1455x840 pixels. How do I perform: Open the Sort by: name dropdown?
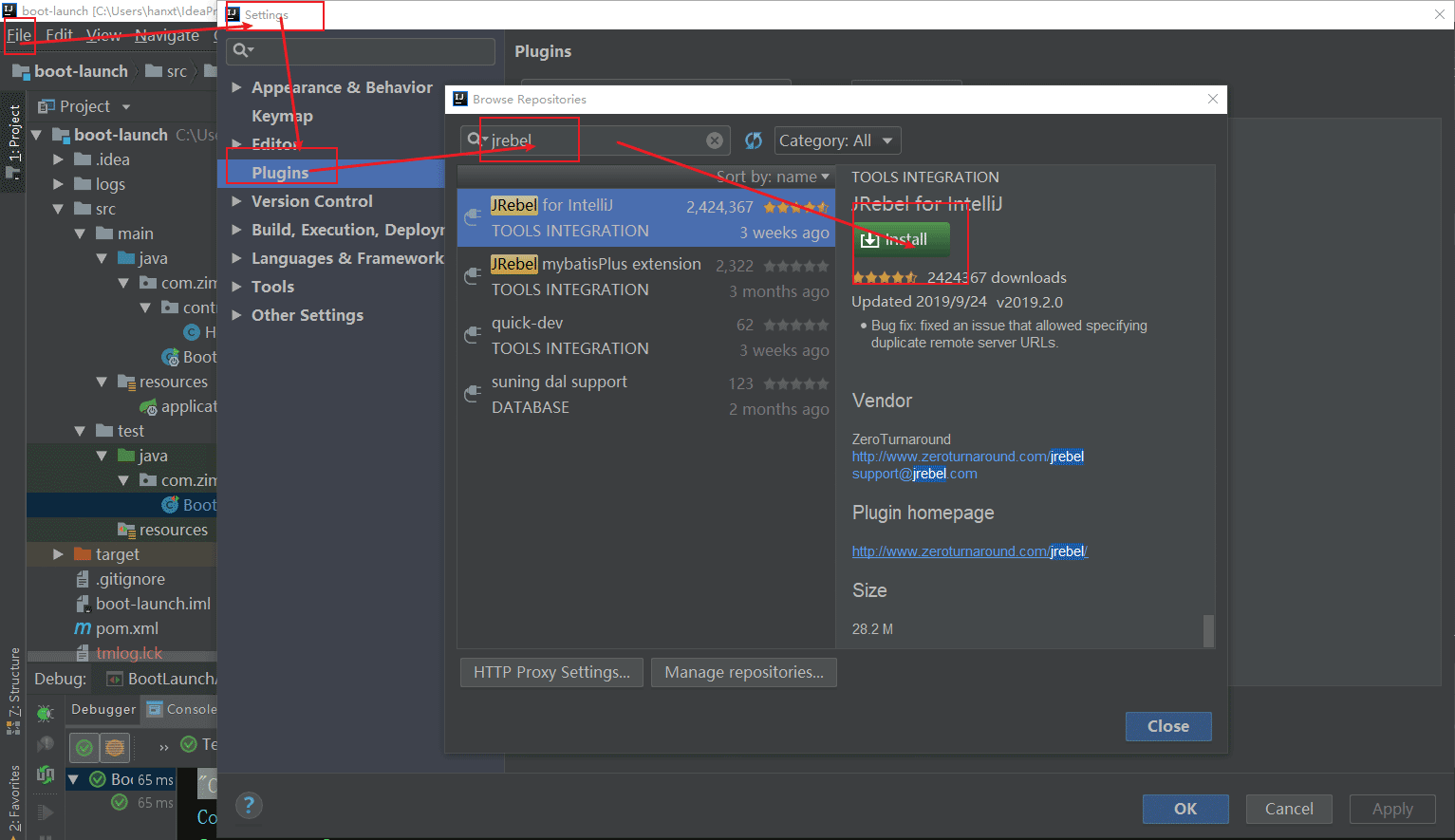(x=773, y=177)
